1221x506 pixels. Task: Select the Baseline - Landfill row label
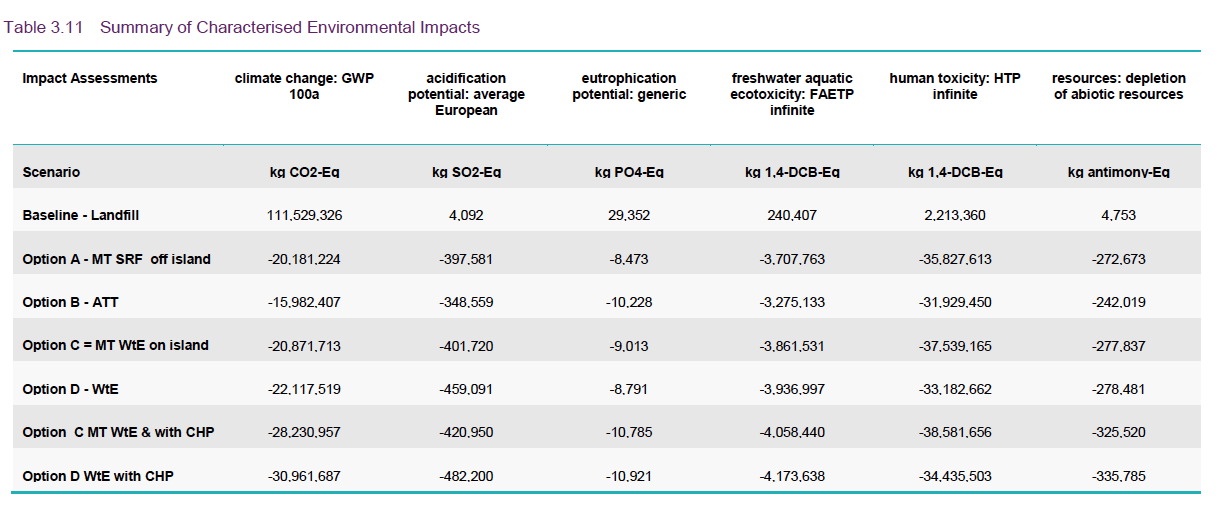click(81, 216)
